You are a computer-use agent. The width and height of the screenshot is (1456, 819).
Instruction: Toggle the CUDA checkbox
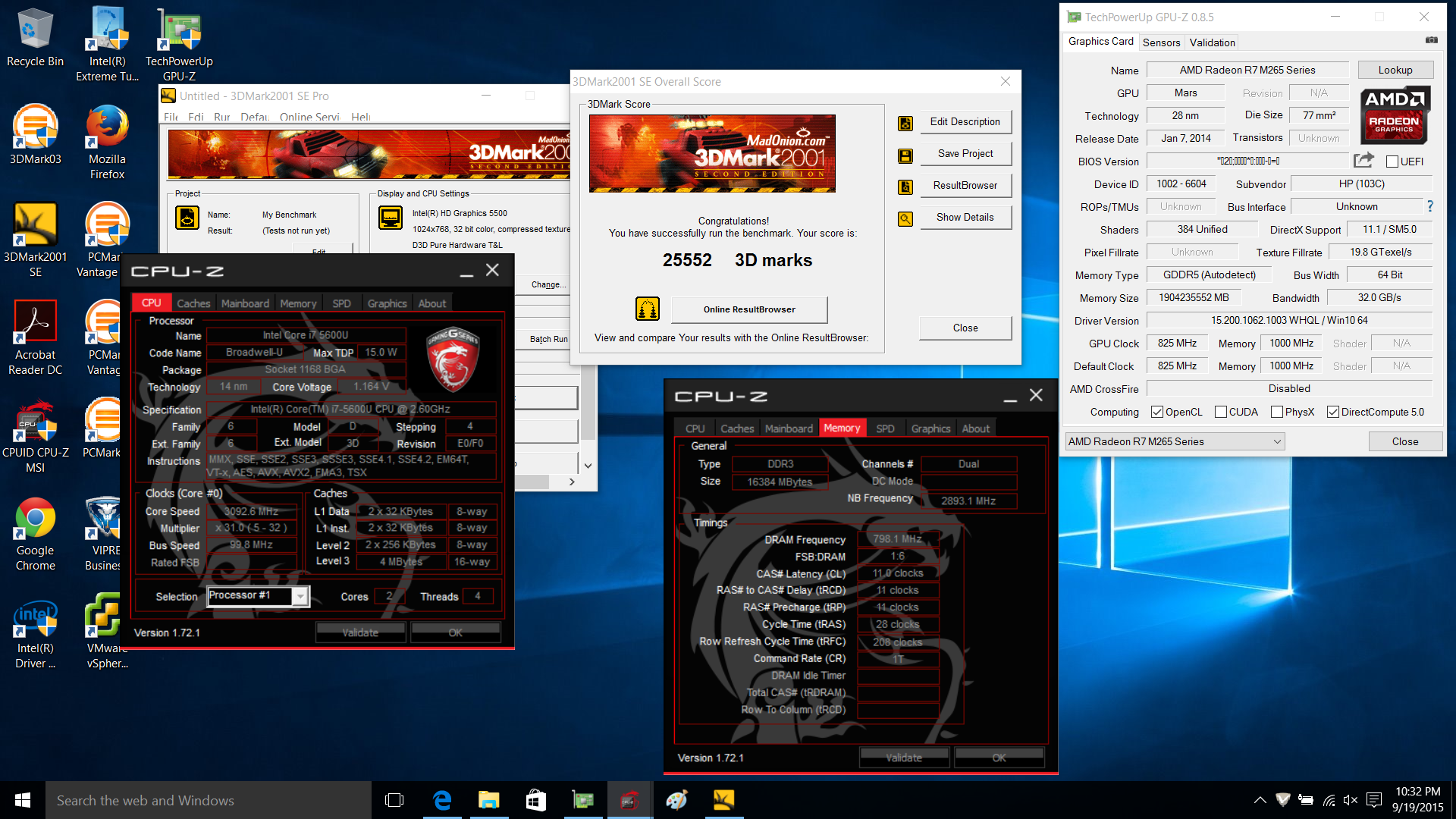[1221, 412]
